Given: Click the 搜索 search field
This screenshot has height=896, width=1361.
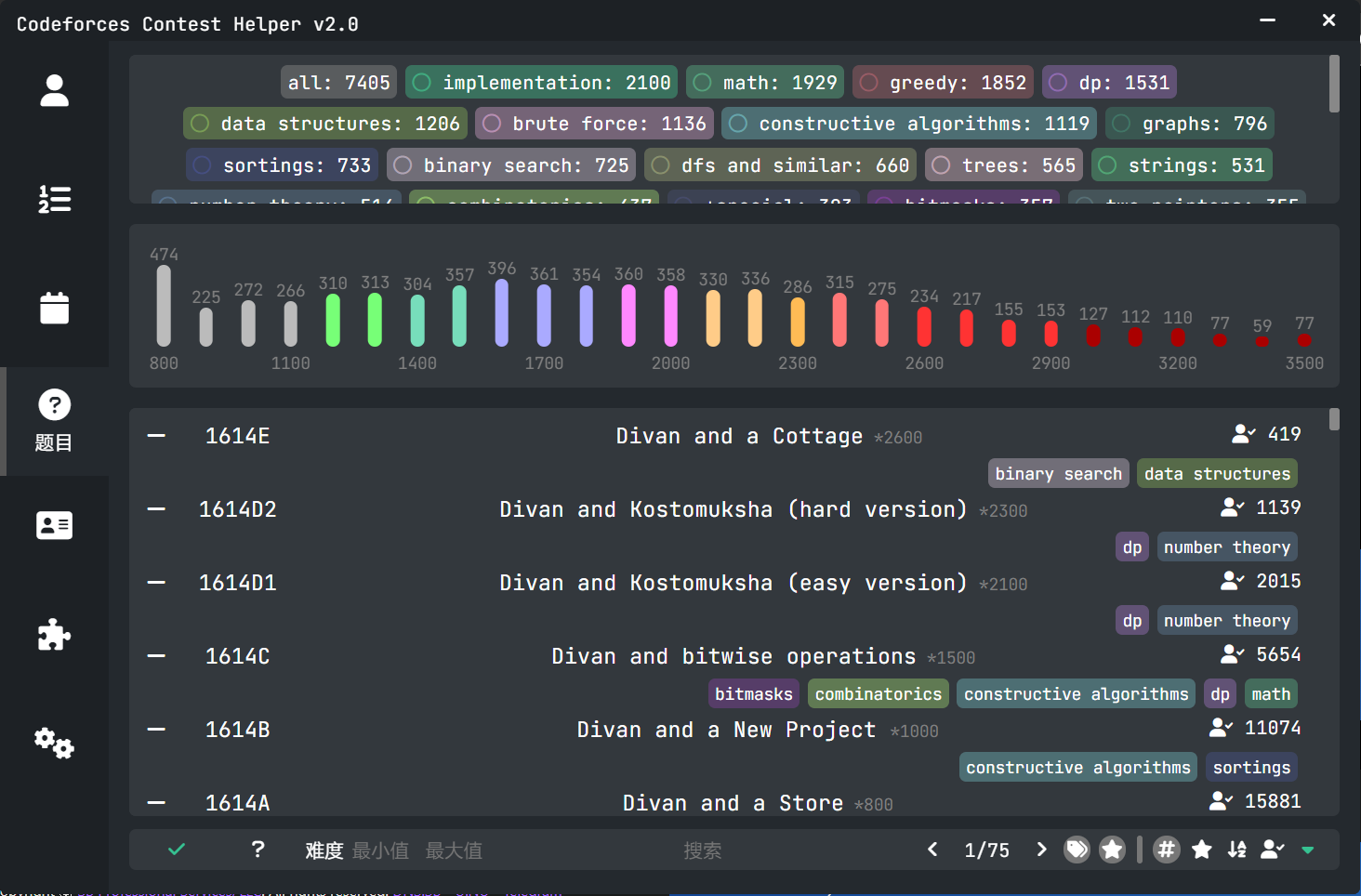Looking at the screenshot, I should [703, 850].
